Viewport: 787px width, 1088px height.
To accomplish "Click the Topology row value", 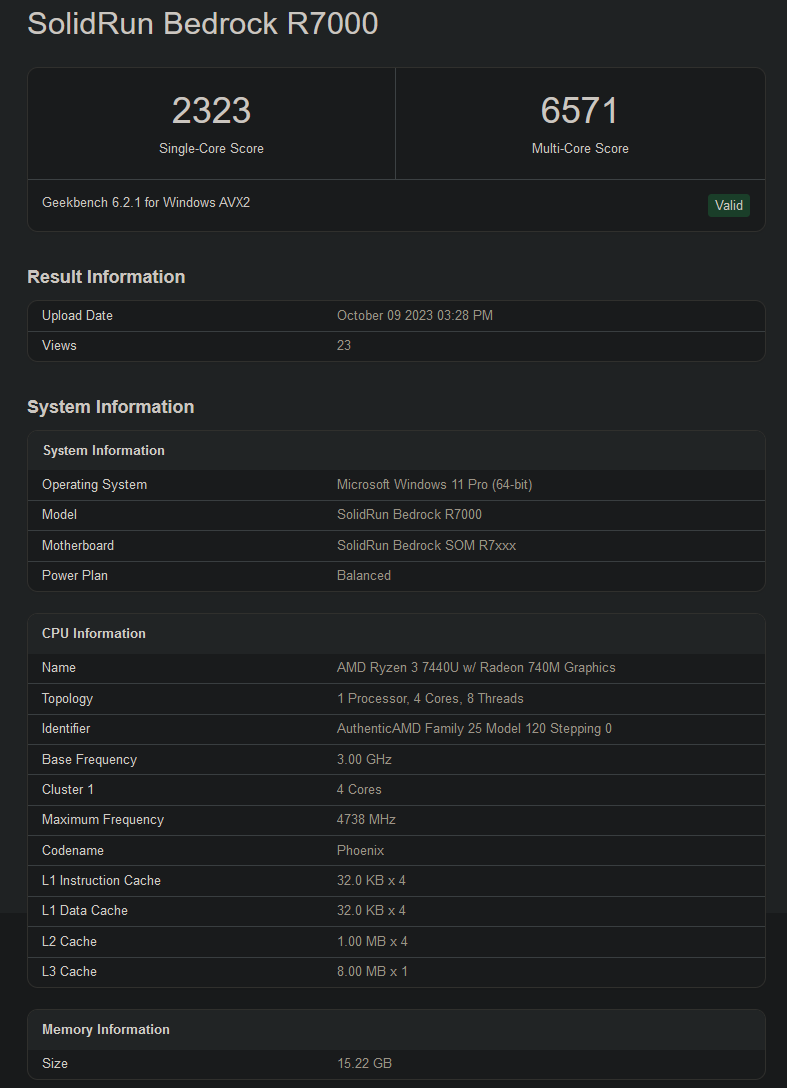I will (430, 698).
